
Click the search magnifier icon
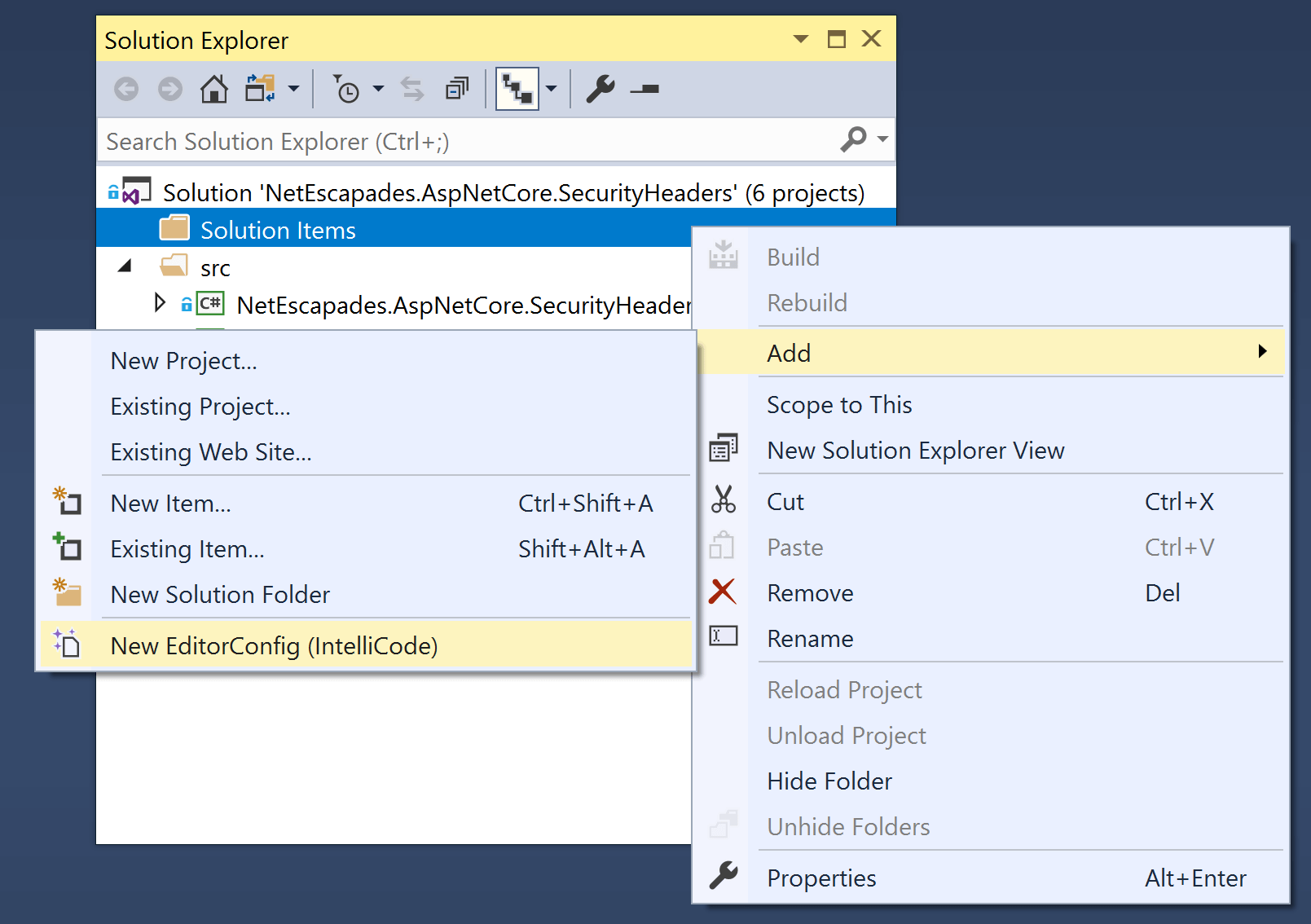[x=853, y=139]
